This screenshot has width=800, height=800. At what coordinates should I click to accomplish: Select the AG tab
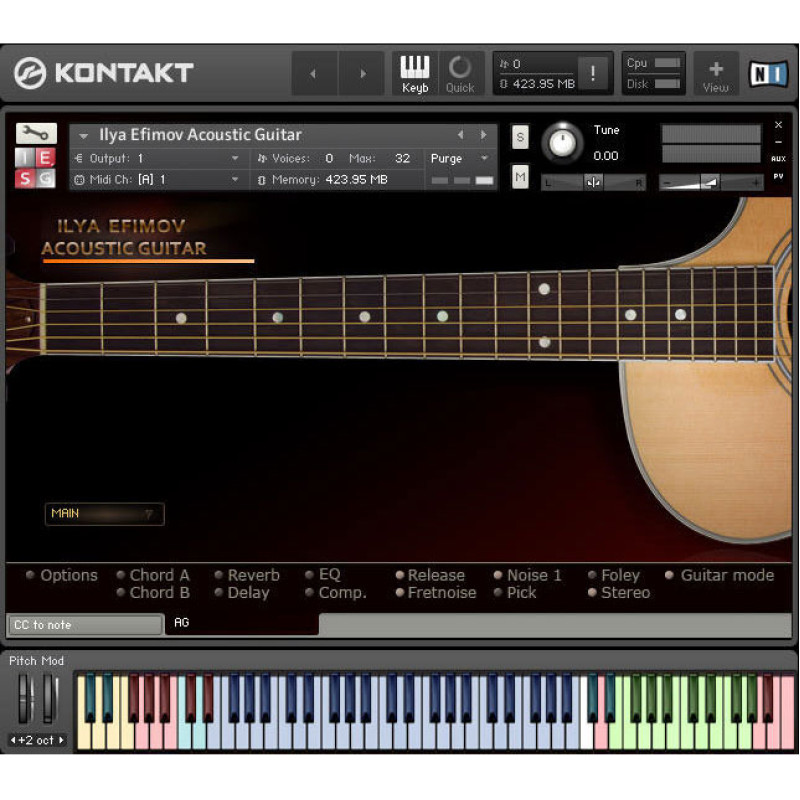tap(182, 623)
